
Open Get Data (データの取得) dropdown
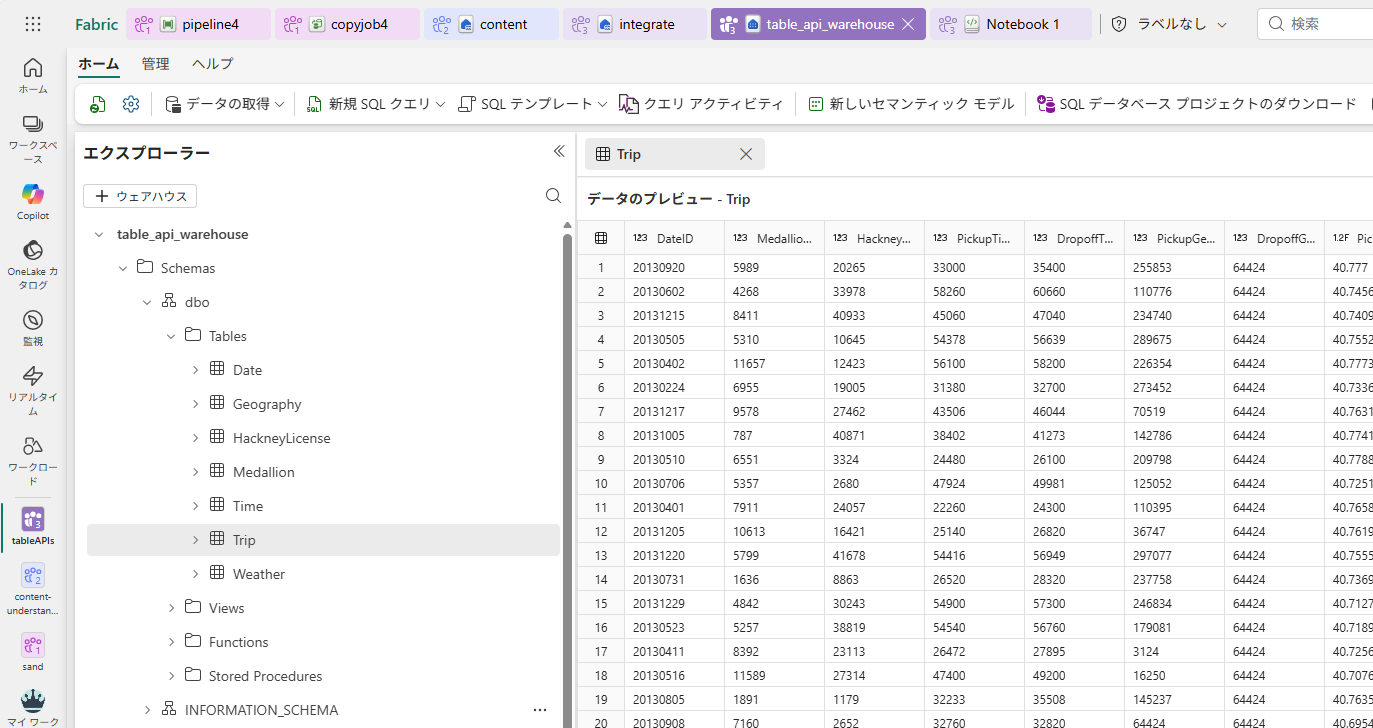(225, 104)
